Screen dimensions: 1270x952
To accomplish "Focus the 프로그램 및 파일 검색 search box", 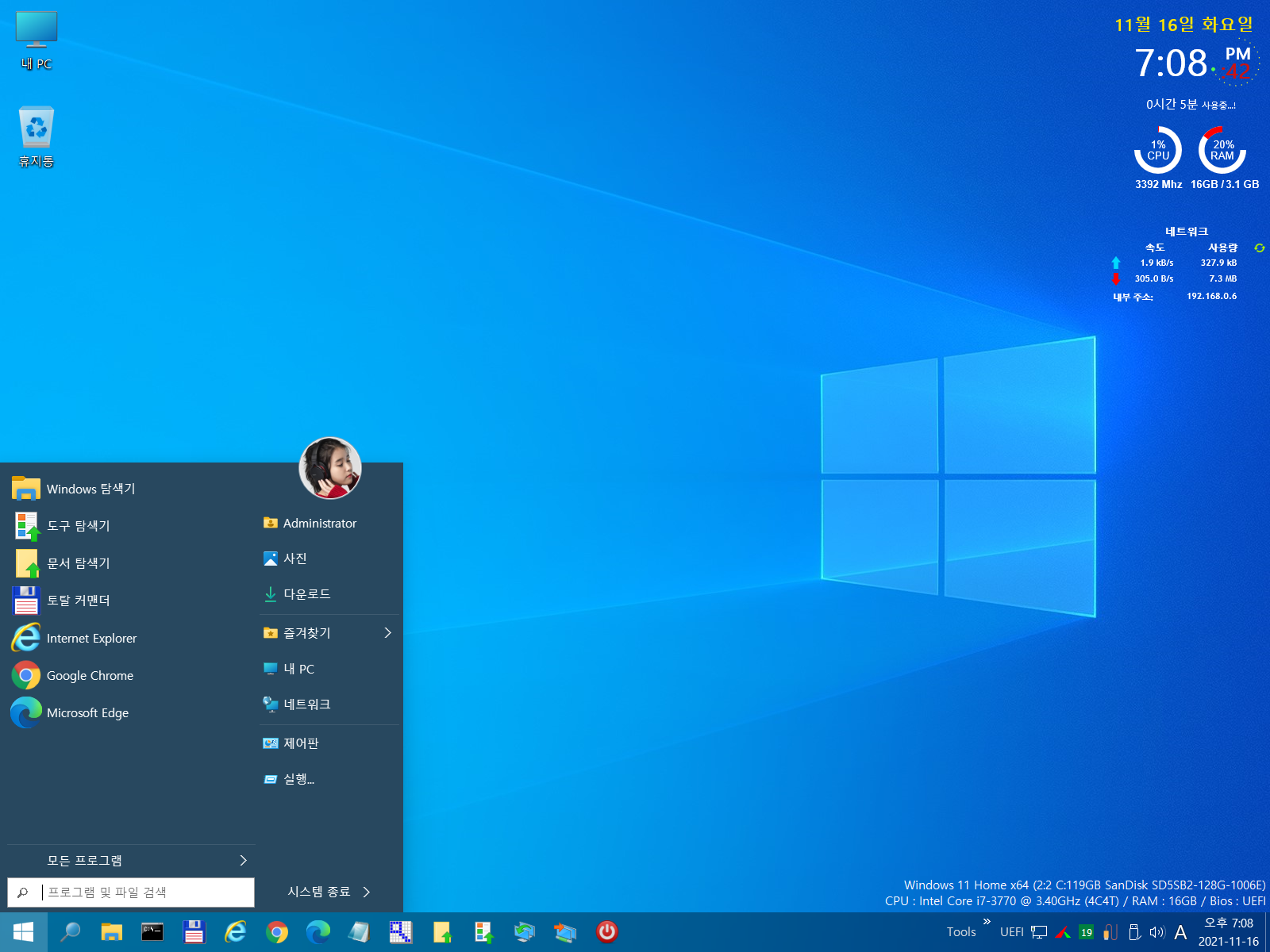I will pyautogui.click(x=132, y=892).
